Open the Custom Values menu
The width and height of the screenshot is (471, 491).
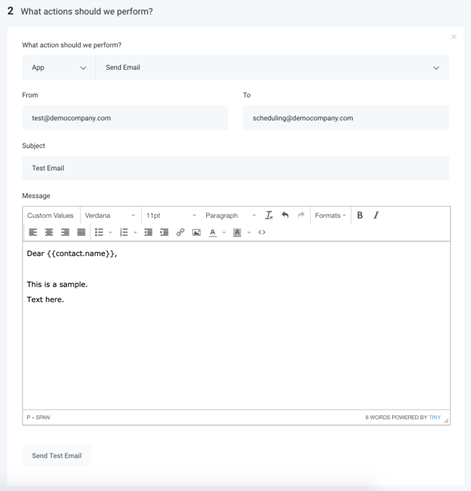[50, 216]
